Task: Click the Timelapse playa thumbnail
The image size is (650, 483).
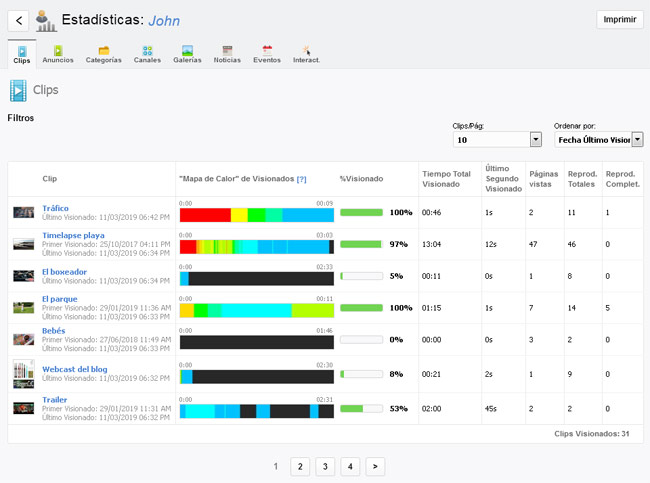Action: tap(24, 244)
